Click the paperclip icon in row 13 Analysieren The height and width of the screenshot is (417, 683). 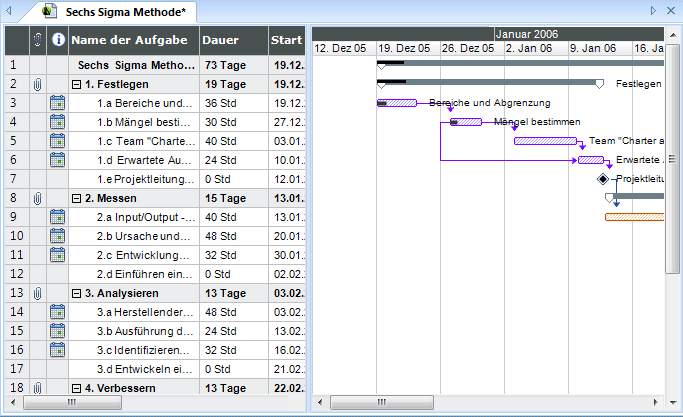pos(37,293)
